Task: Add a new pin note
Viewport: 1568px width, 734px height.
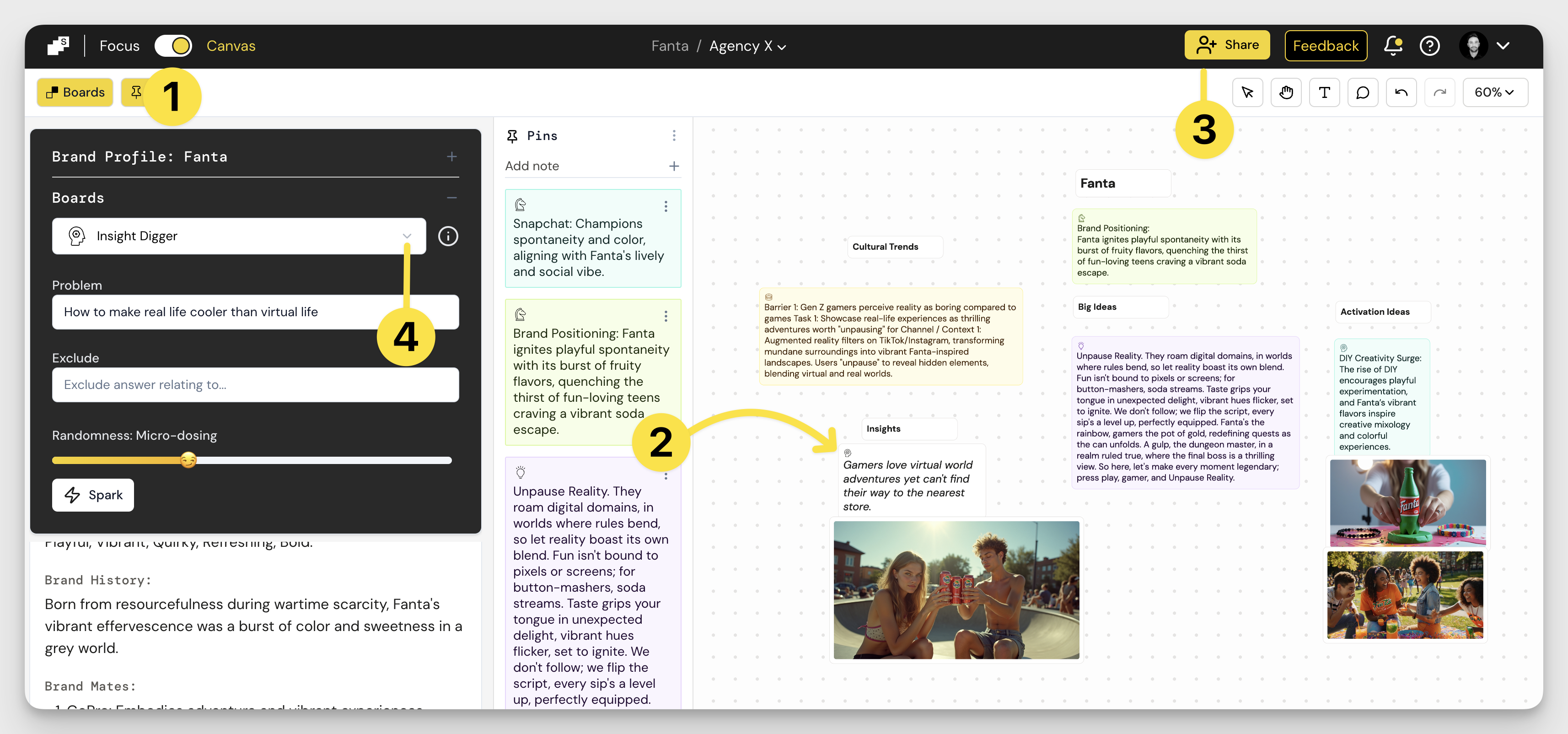Action: (674, 166)
